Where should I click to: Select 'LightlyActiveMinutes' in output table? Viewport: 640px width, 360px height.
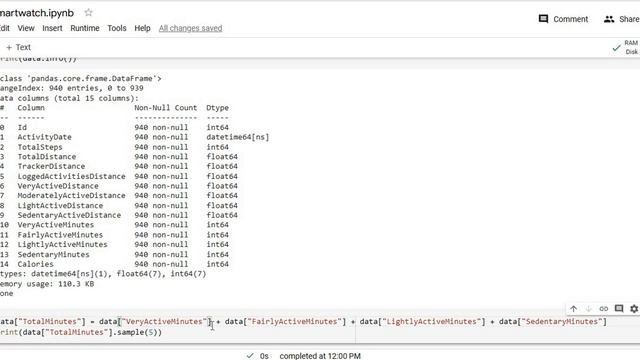tap(62, 244)
